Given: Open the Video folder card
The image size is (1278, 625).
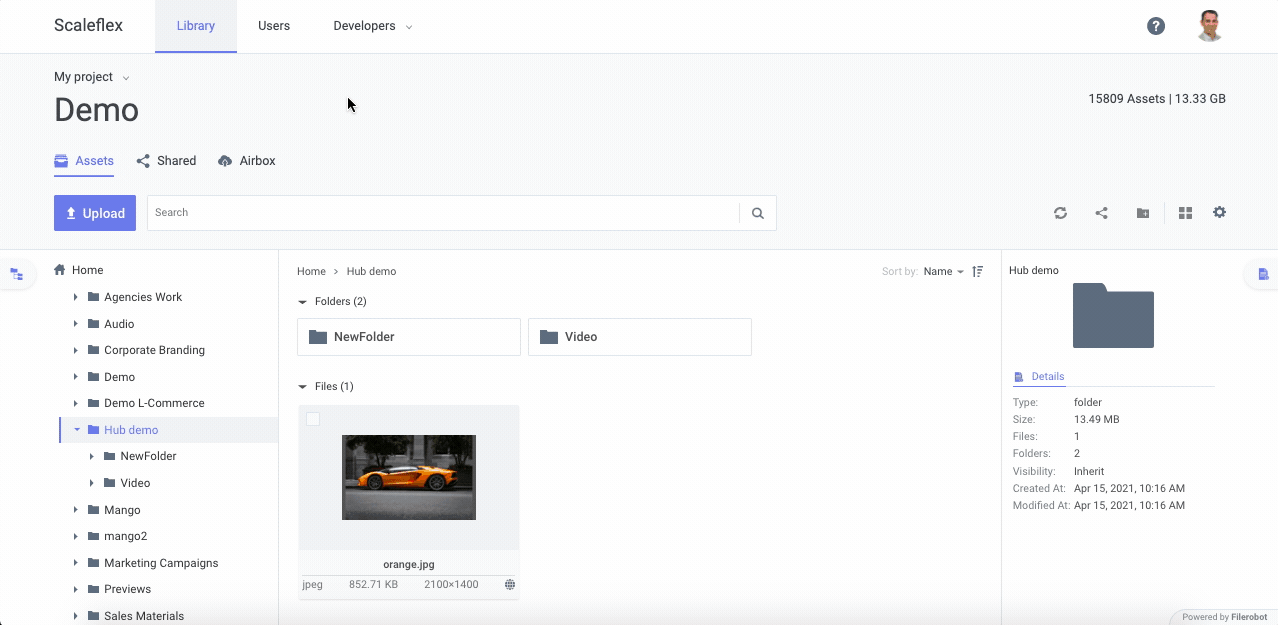Looking at the screenshot, I should point(640,337).
